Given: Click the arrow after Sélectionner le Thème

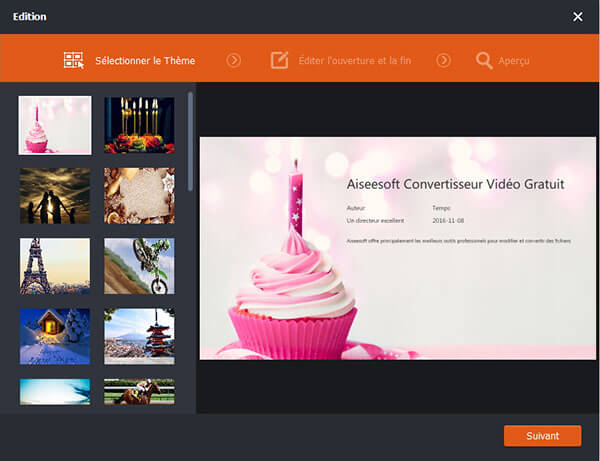Looking at the screenshot, I should 234,61.
